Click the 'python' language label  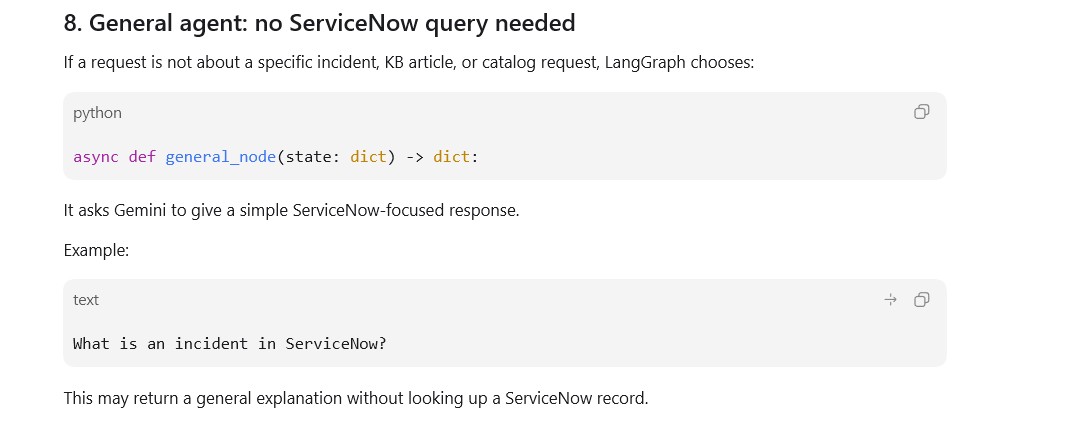pyautogui.click(x=98, y=113)
